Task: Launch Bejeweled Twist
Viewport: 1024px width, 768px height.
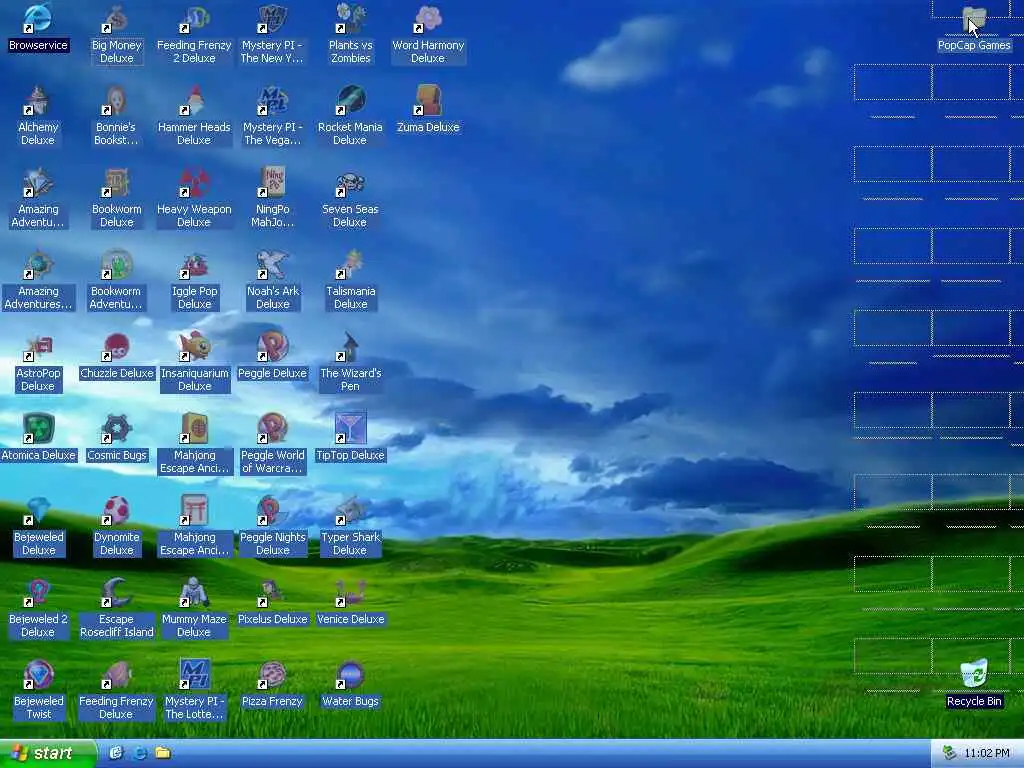Action: coord(38,692)
